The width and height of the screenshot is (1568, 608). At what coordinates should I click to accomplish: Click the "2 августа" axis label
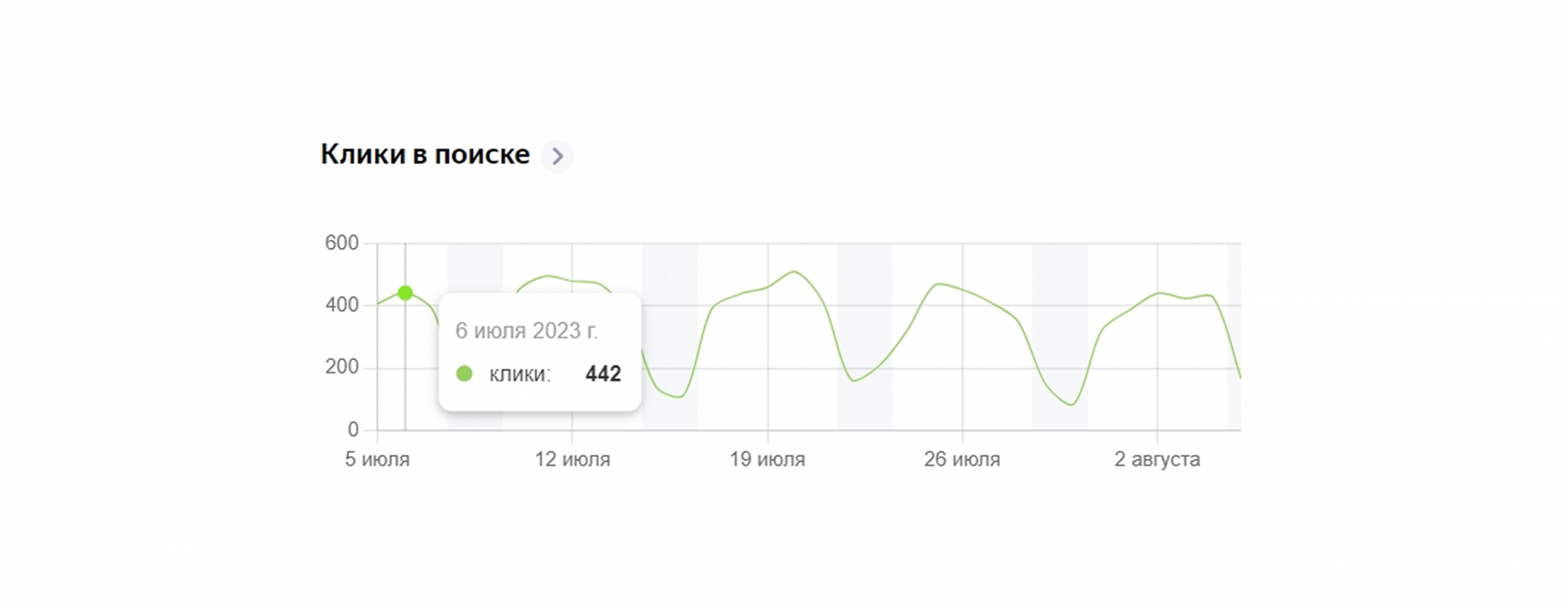click(1156, 460)
